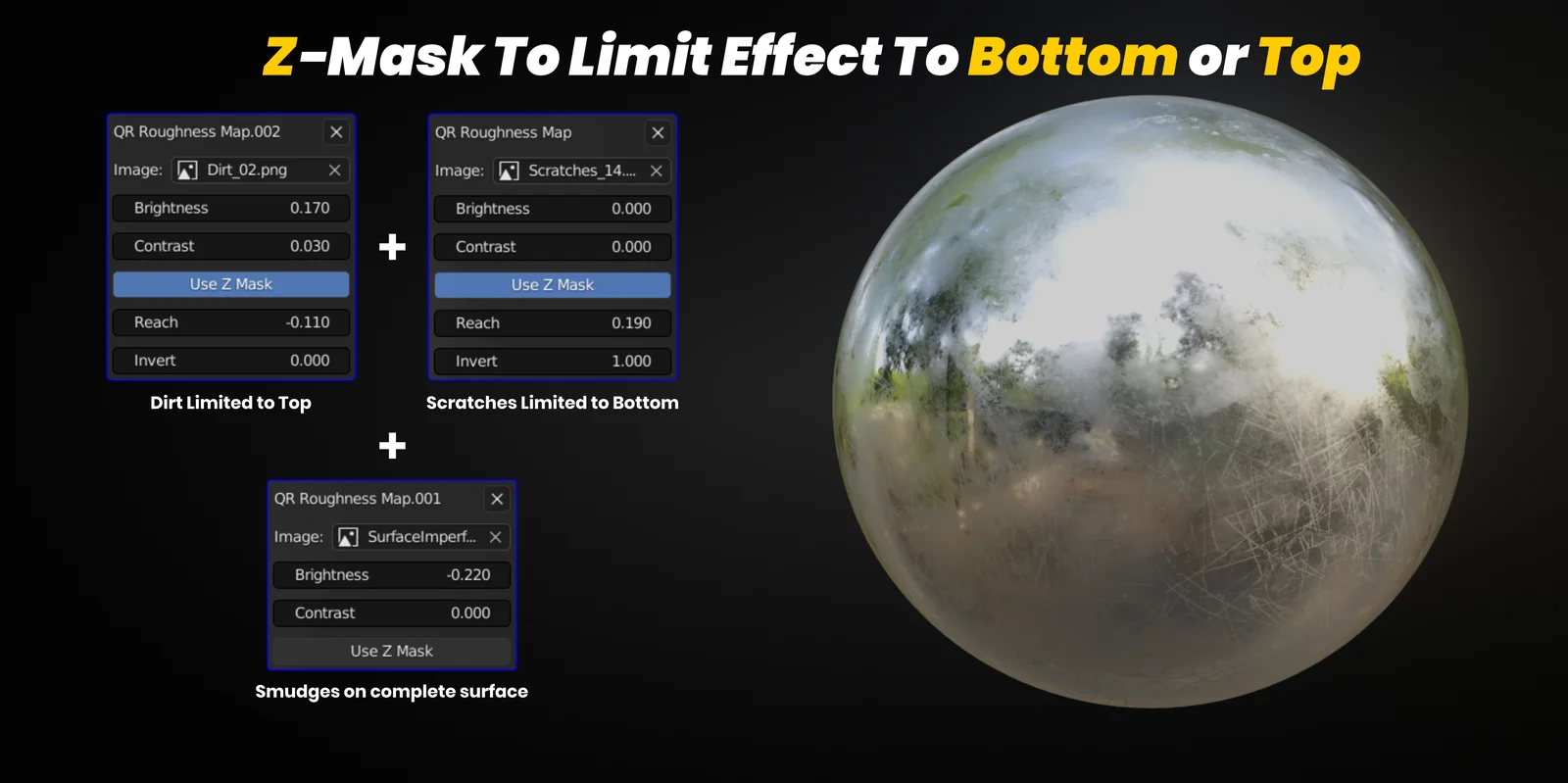Image resolution: width=1568 pixels, height=783 pixels.
Task: Click Contrast 0.000 slider in Scratches panel
Action: (x=553, y=247)
